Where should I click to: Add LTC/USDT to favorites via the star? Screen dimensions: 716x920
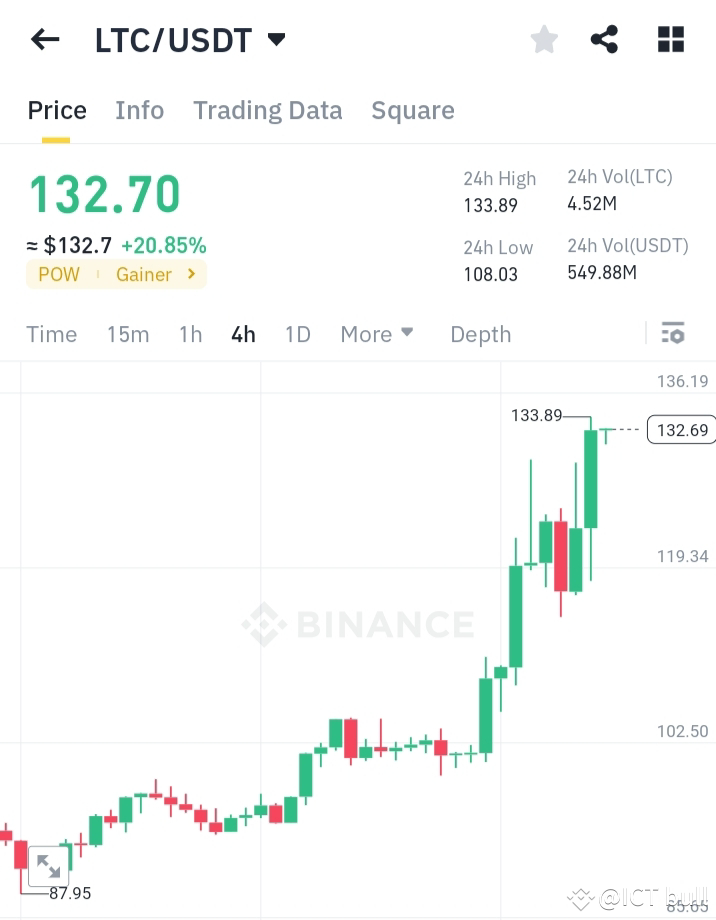tap(543, 39)
